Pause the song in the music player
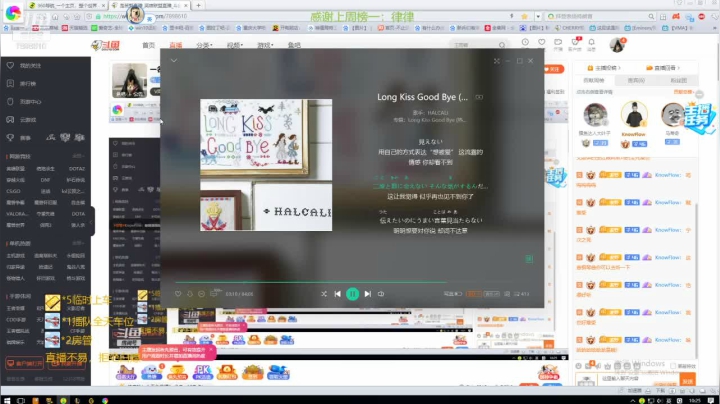720x404 pixels. tap(352, 294)
